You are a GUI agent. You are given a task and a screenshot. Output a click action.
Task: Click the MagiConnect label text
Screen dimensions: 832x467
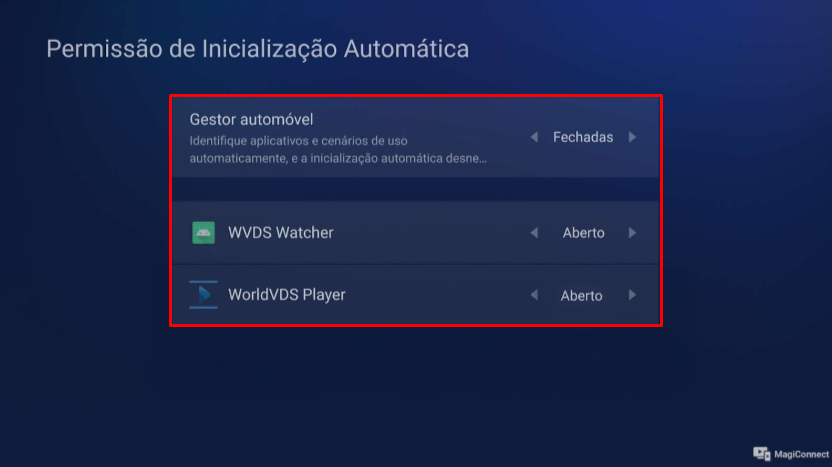[x=801, y=454]
